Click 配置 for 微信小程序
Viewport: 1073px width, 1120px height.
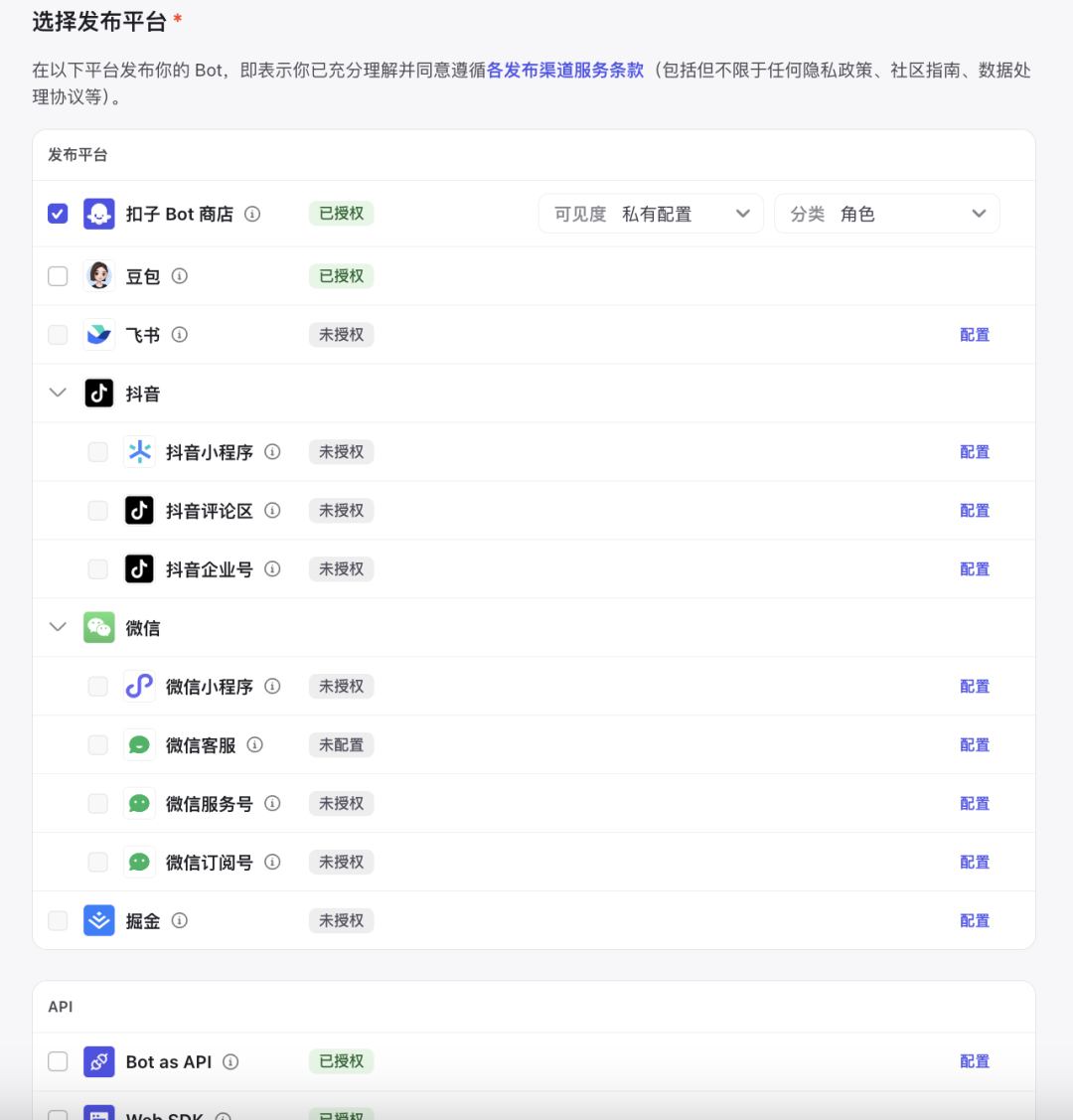coord(974,686)
